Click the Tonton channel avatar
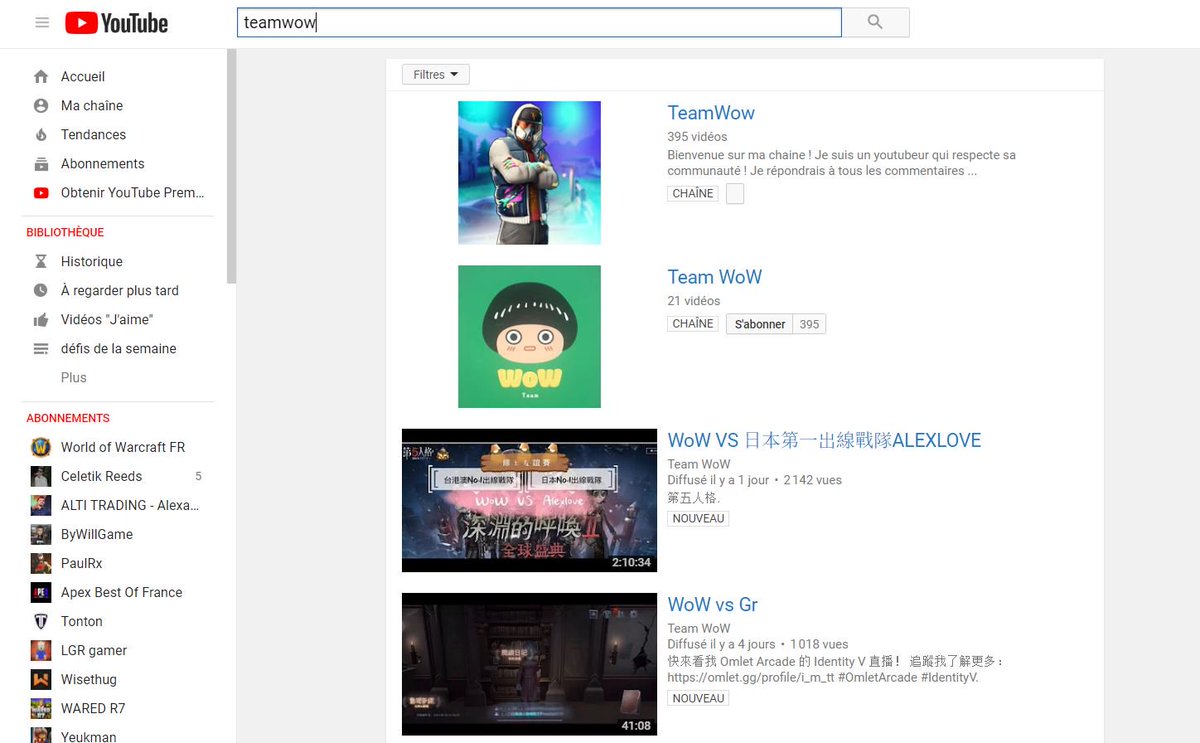 click(x=41, y=621)
